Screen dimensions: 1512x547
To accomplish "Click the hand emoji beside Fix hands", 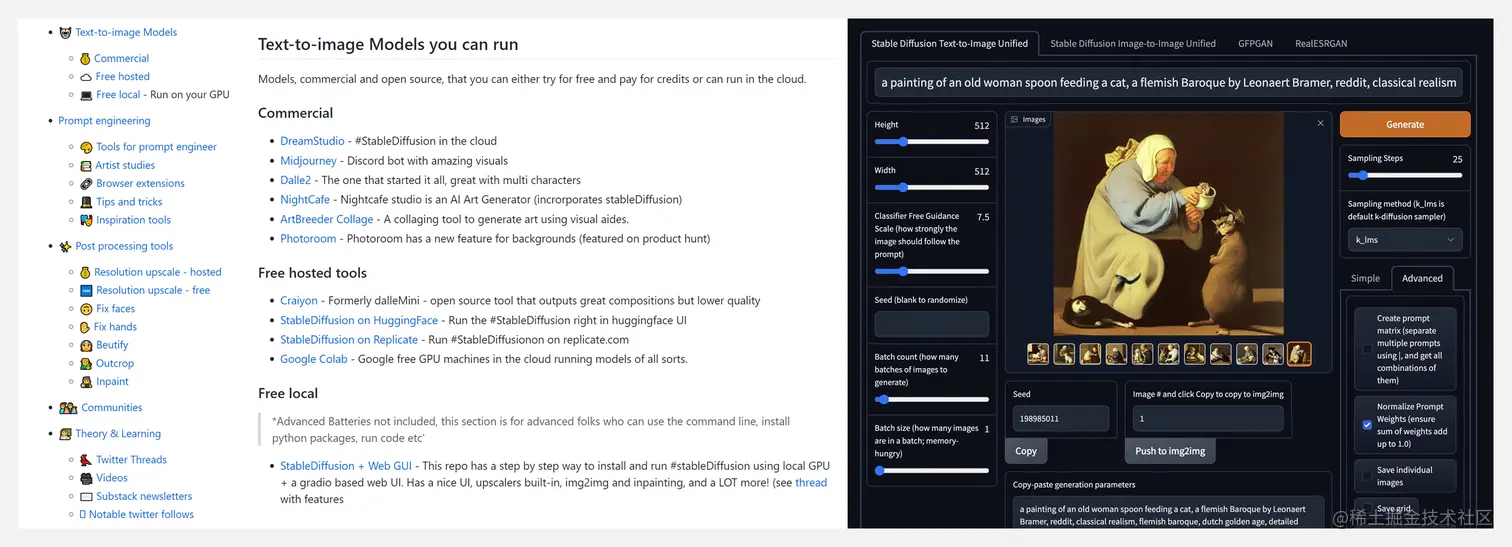I will click(85, 327).
